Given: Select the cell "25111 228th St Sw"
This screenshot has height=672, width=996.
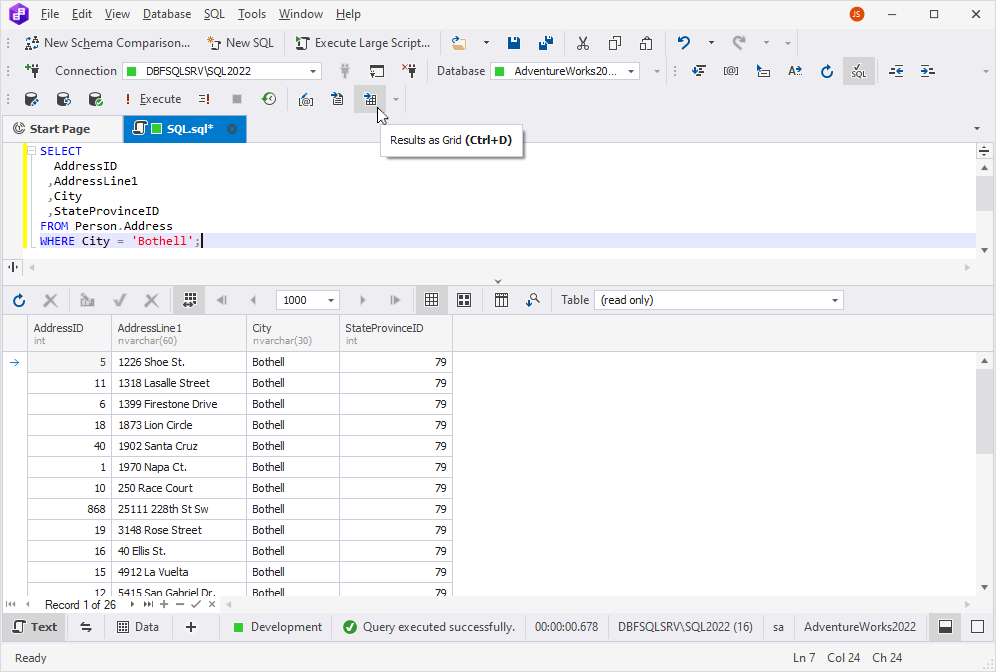Looking at the screenshot, I should 178,509.
